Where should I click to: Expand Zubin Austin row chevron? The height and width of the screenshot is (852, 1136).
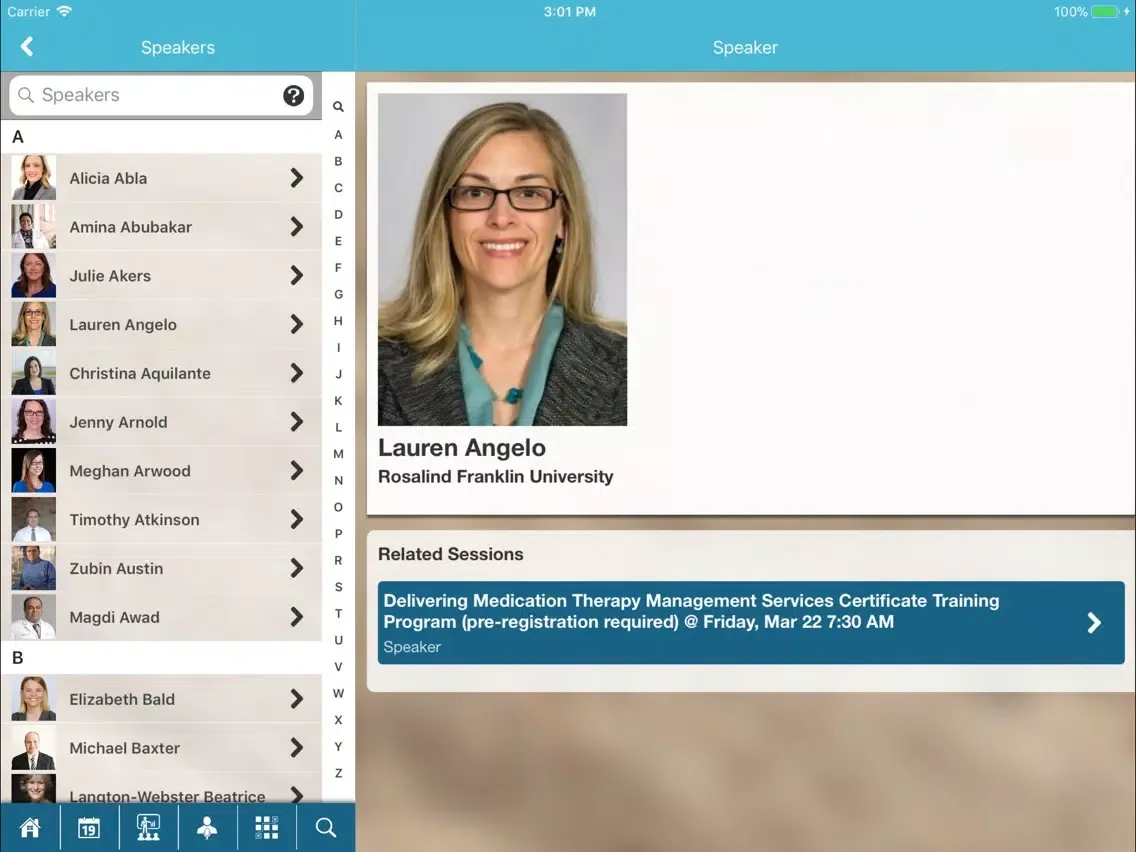tap(296, 568)
